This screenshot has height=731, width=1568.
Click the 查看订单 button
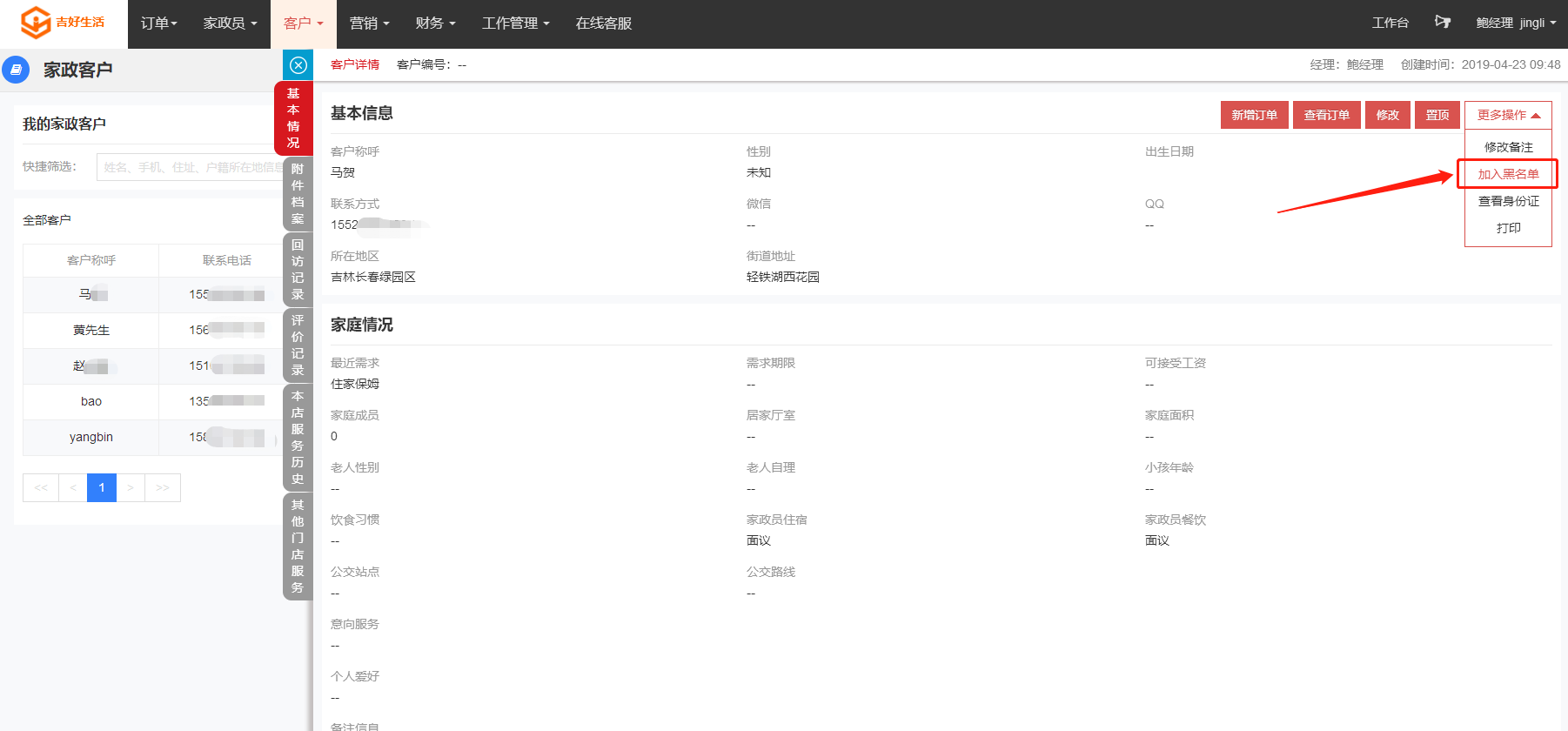[x=1326, y=115]
